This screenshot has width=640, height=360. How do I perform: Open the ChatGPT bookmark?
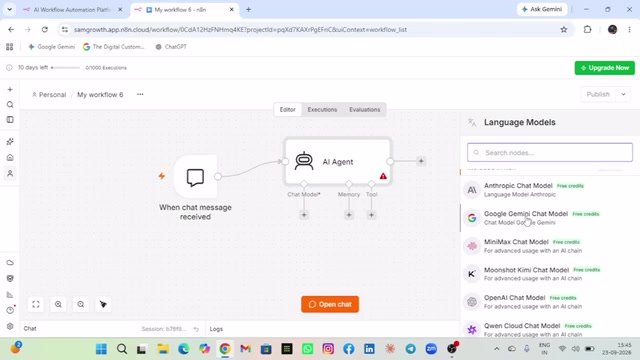171,47
